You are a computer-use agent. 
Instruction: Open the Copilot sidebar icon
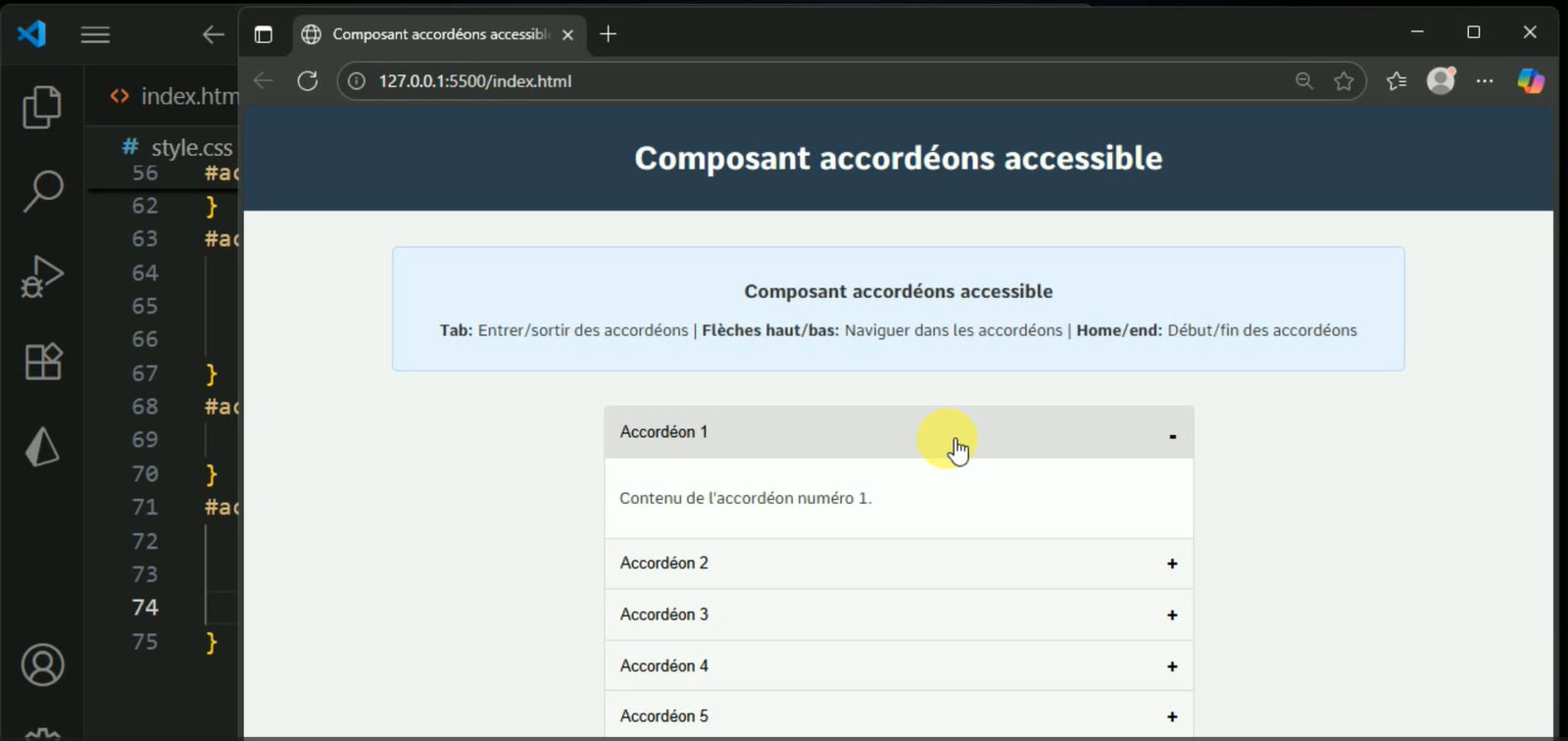point(1530,81)
